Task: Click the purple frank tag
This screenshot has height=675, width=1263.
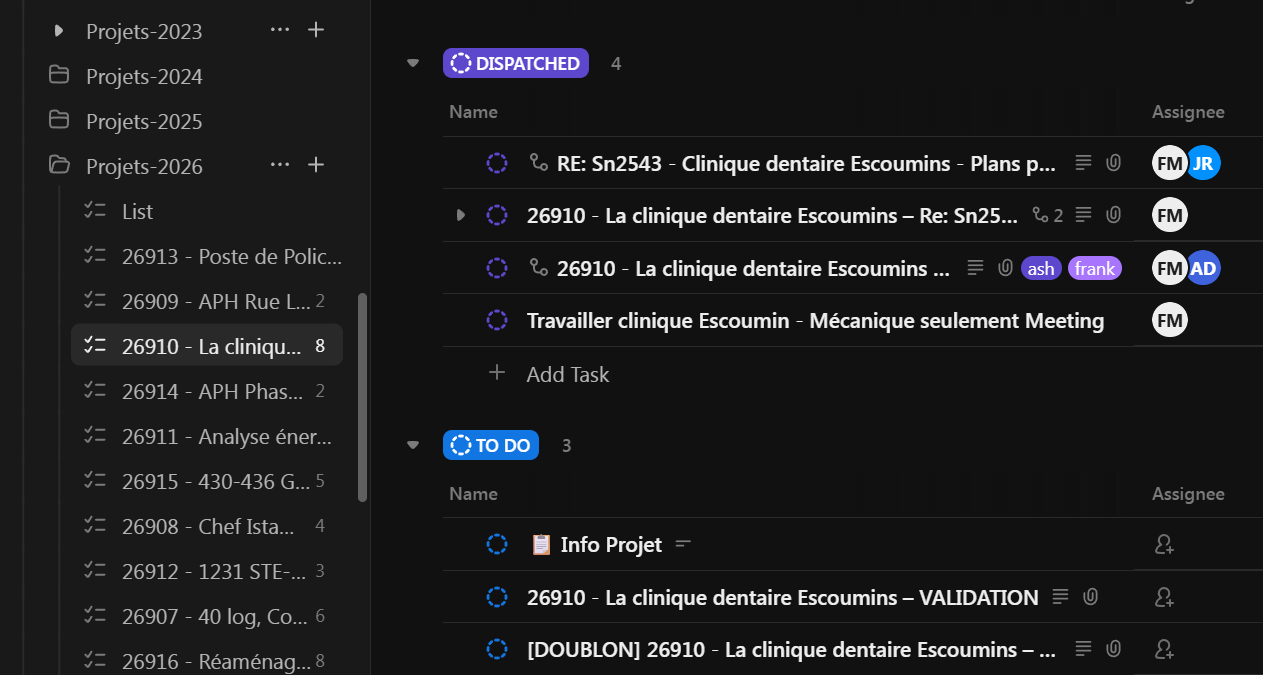Action: (x=1094, y=268)
